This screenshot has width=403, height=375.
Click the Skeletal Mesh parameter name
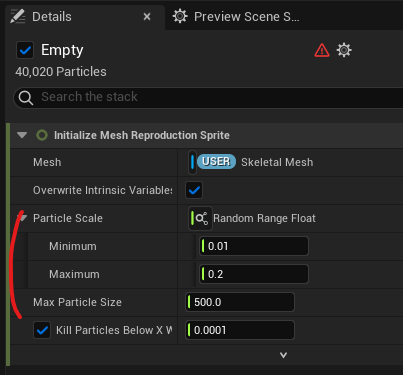click(277, 162)
